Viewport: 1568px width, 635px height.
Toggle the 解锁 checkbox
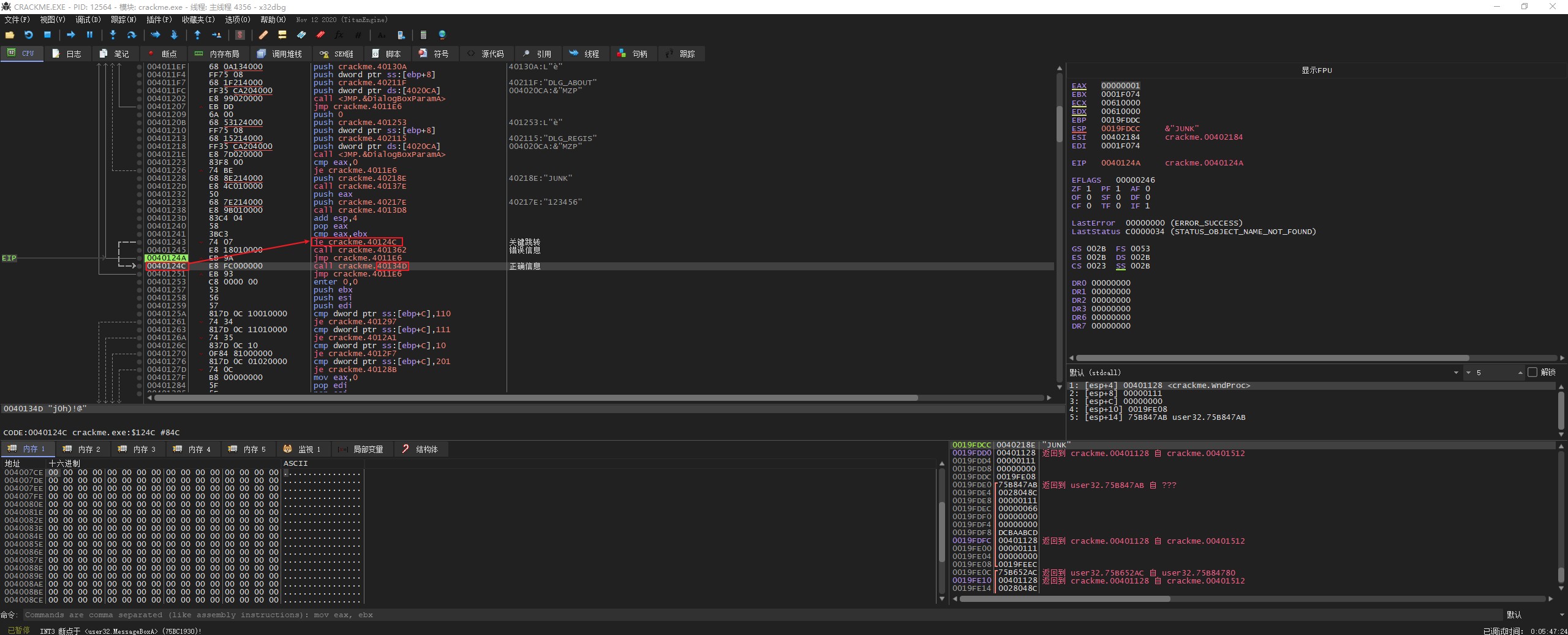[x=1532, y=372]
